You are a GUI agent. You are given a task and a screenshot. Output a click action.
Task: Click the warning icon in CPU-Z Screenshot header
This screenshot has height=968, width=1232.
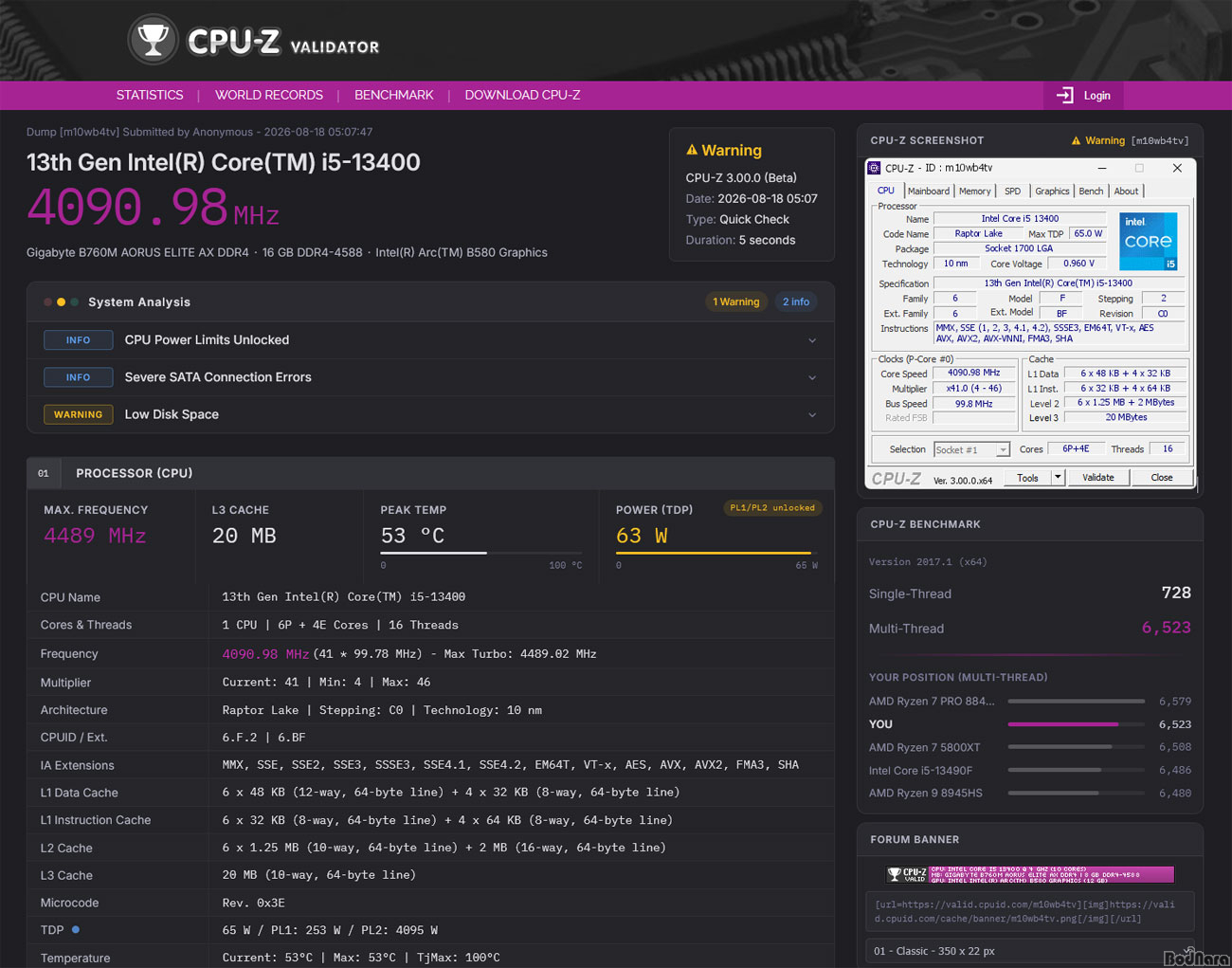click(x=1076, y=140)
